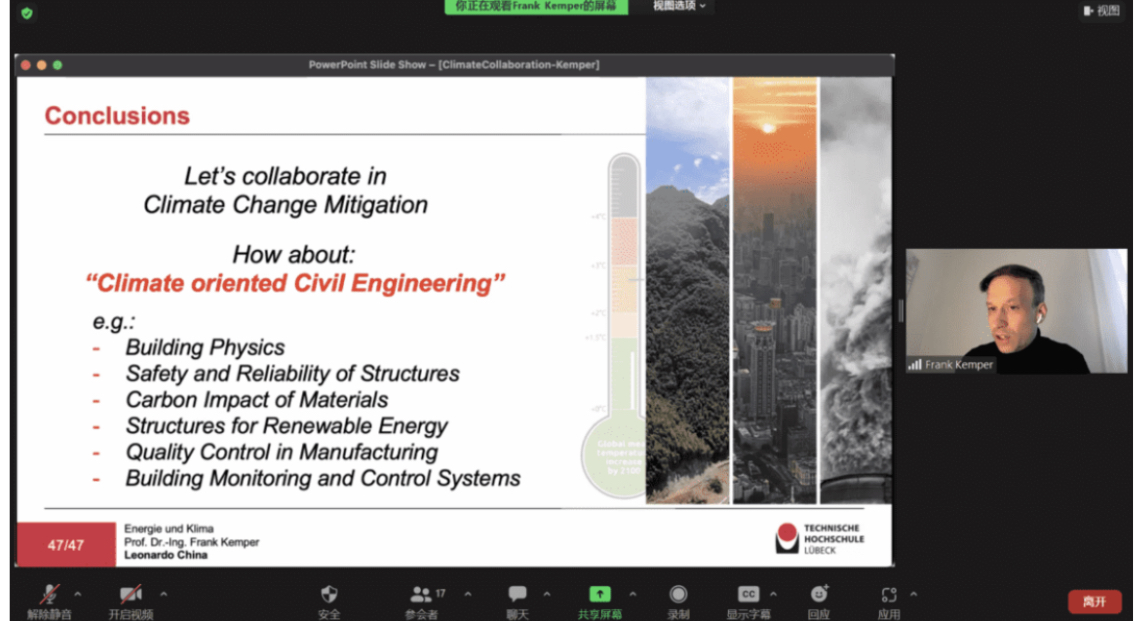Expand video options arrow beside camera
The height and width of the screenshot is (621, 1143).
pos(164,594)
